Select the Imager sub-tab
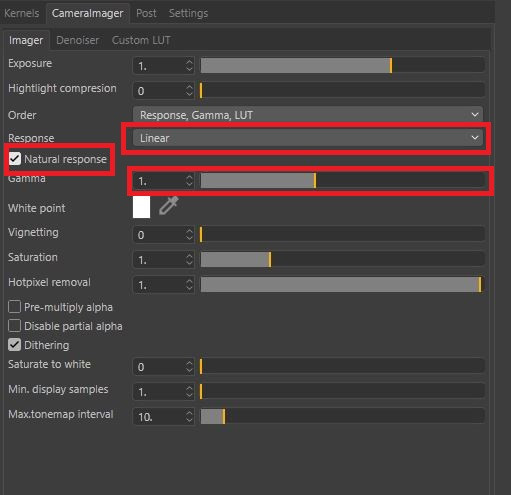Screen dimensions: 511x495 (26, 40)
